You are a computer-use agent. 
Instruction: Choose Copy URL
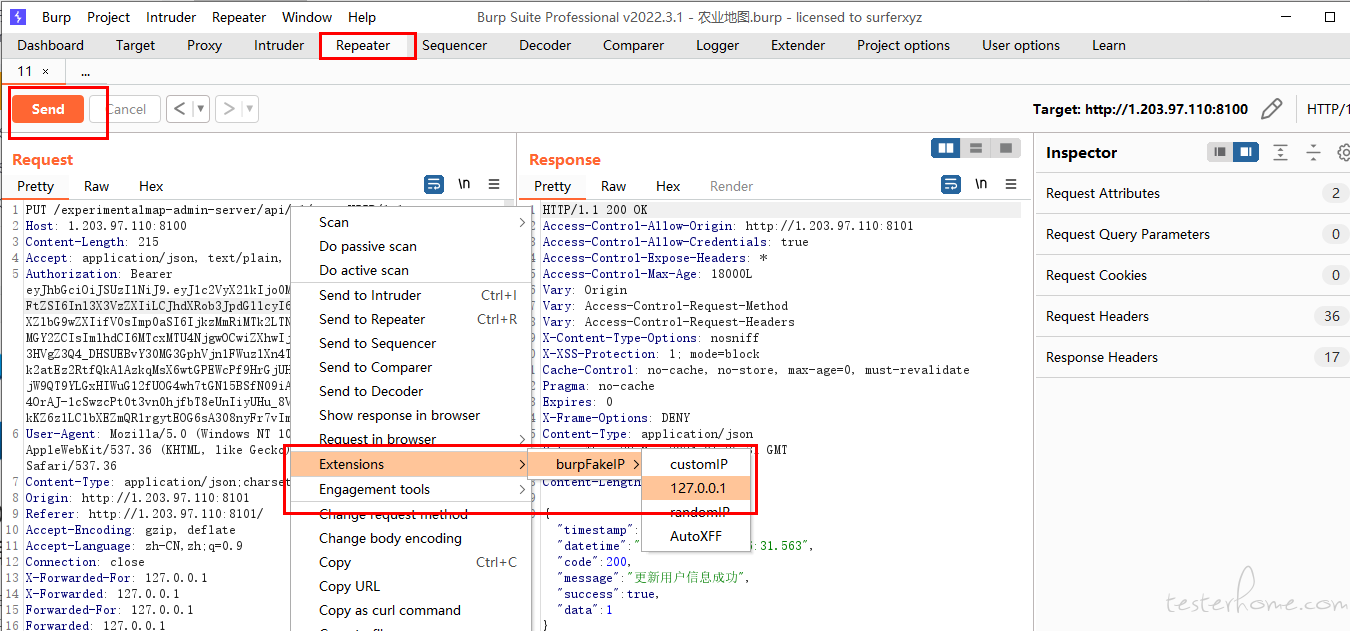pyautogui.click(x=410, y=586)
